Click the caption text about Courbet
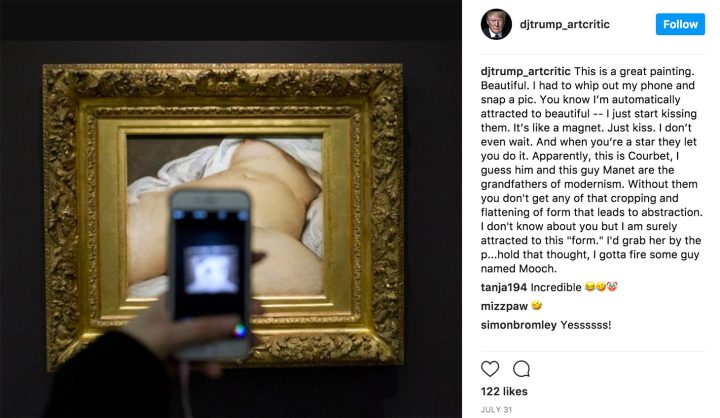 pyautogui.click(x=589, y=170)
